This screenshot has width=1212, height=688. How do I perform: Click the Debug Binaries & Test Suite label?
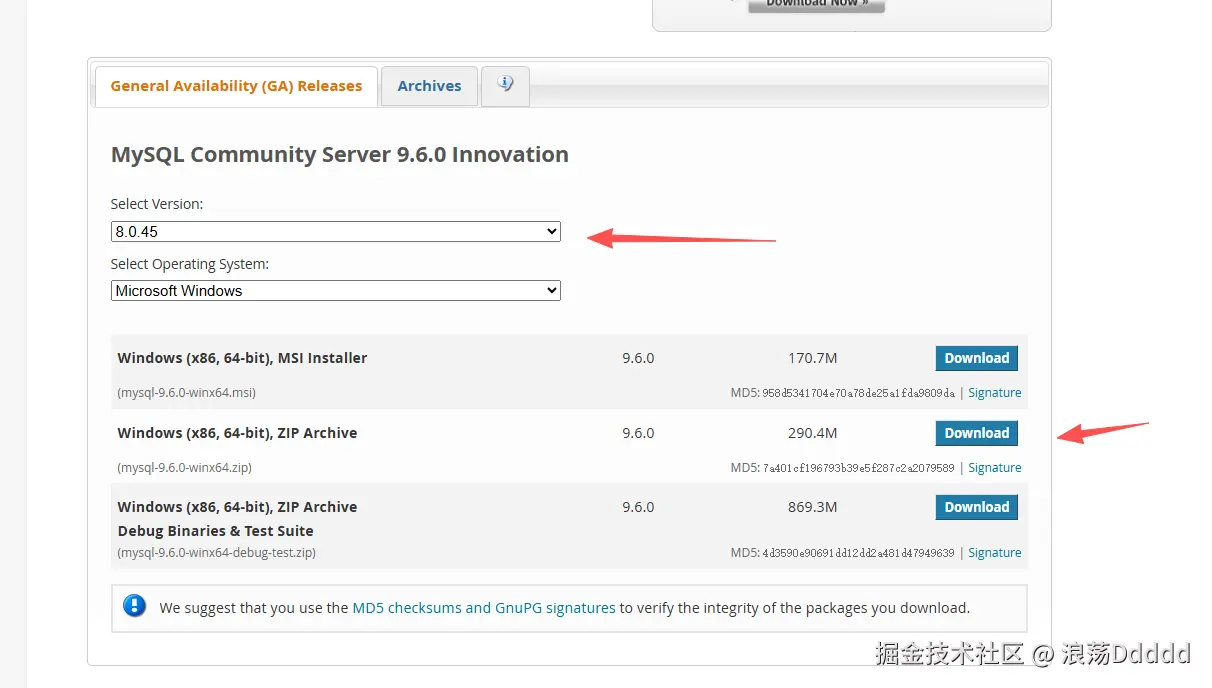[x=215, y=531]
